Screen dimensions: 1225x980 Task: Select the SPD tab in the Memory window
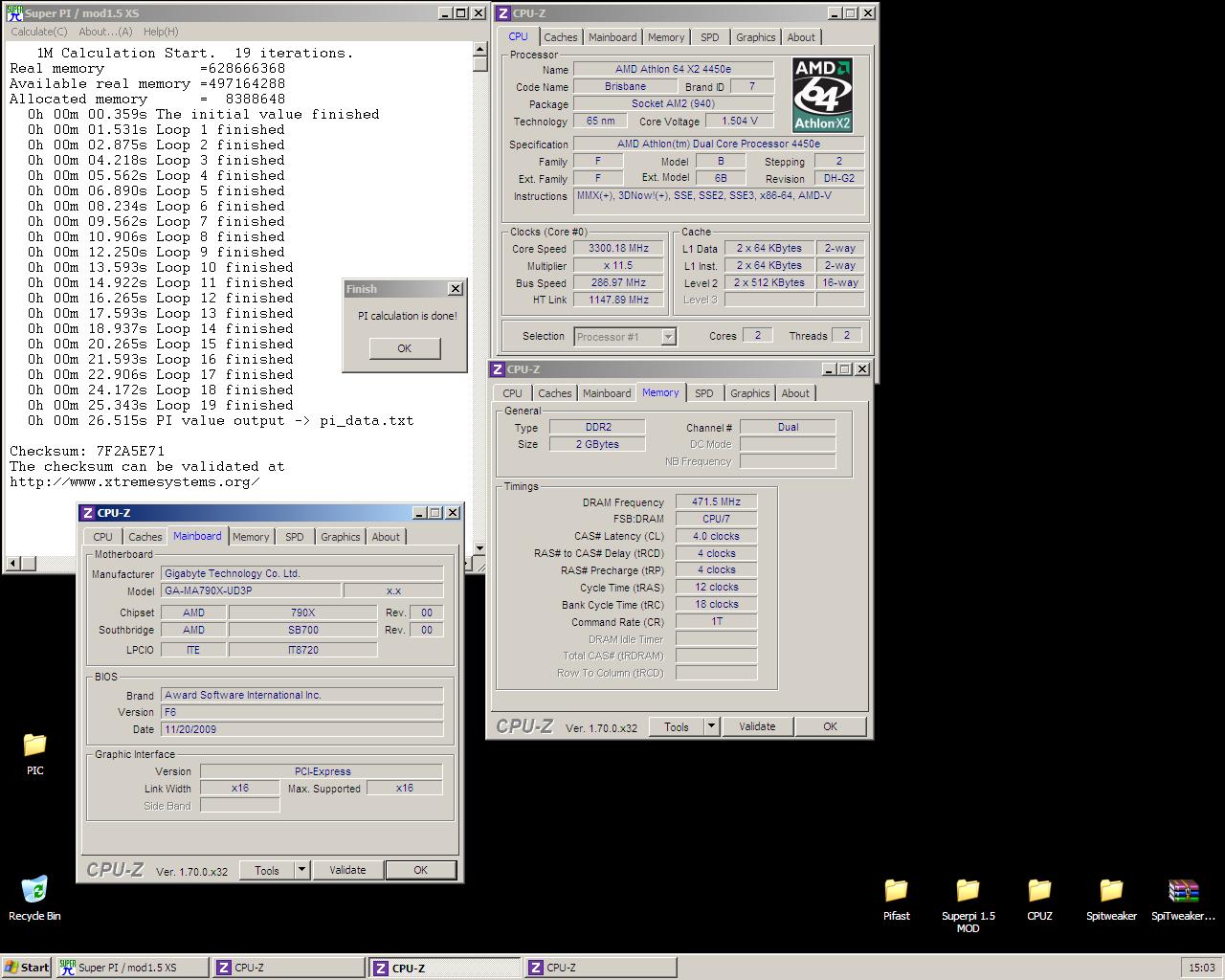point(704,393)
